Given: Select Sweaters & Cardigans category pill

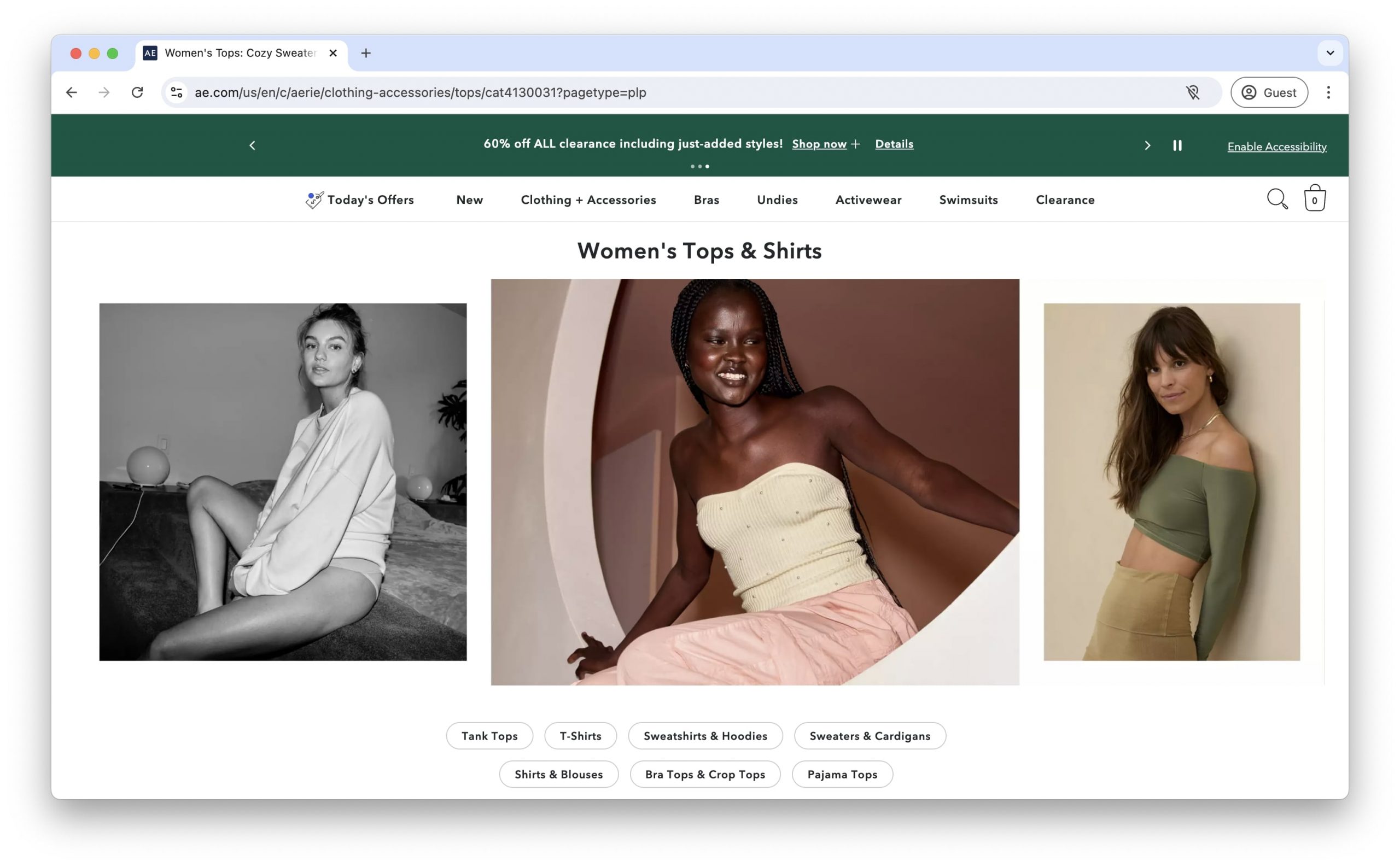Looking at the screenshot, I should coord(870,736).
